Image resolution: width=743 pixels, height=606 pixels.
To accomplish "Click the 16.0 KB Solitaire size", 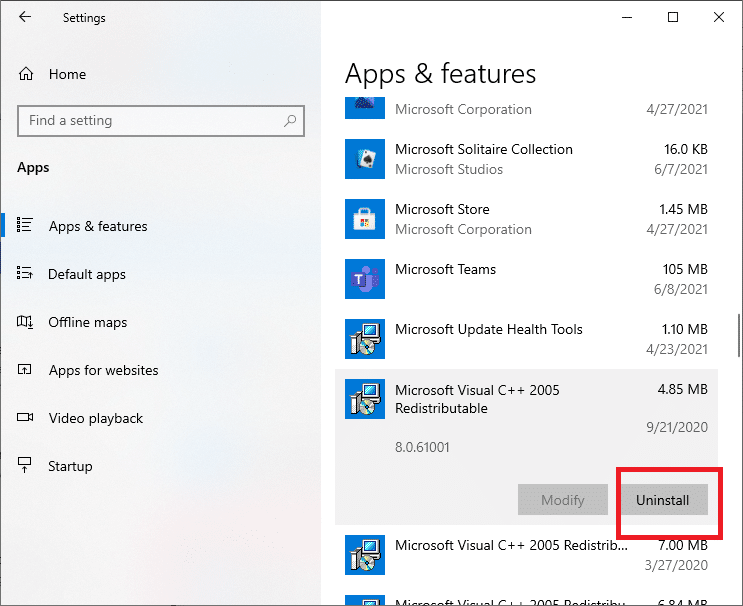I will [x=686, y=149].
